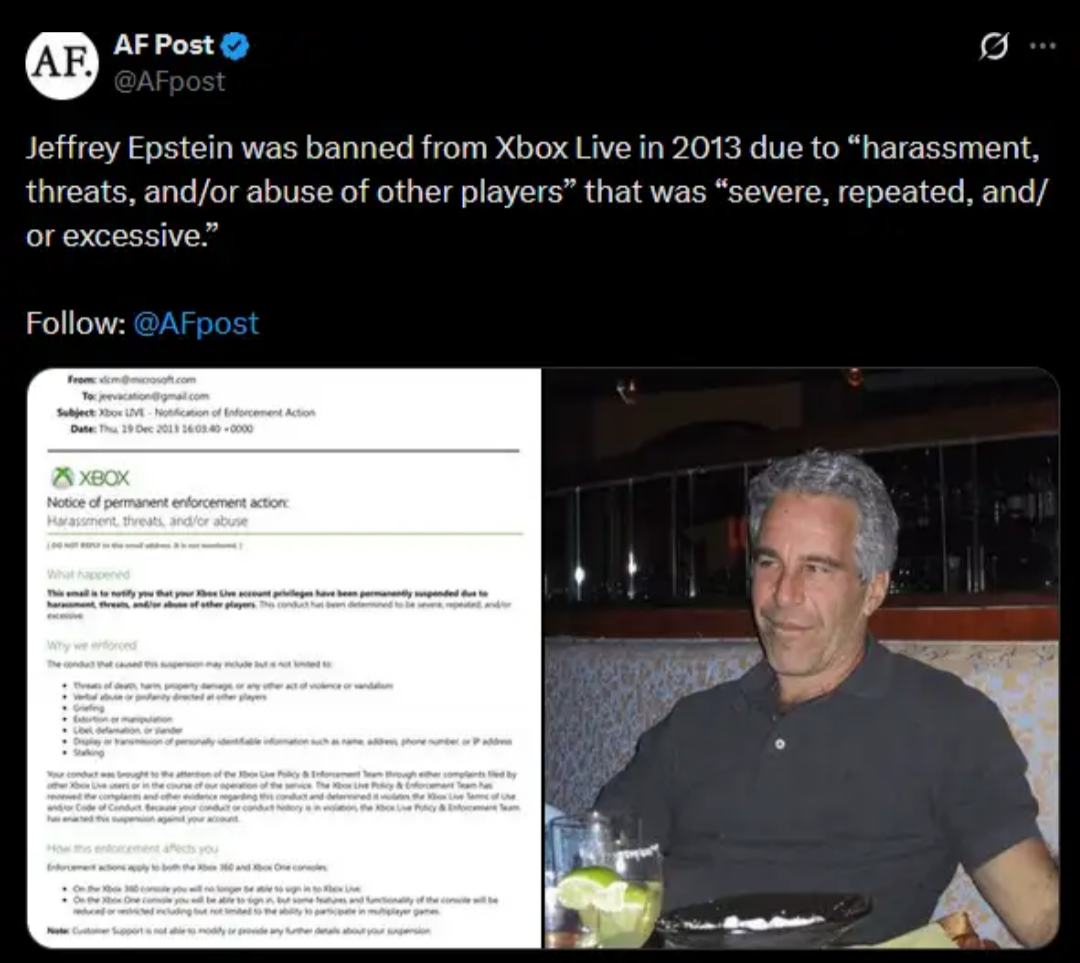This screenshot has height=963, width=1080.
Task: Open the AF Post display name
Action: [x=163, y=45]
